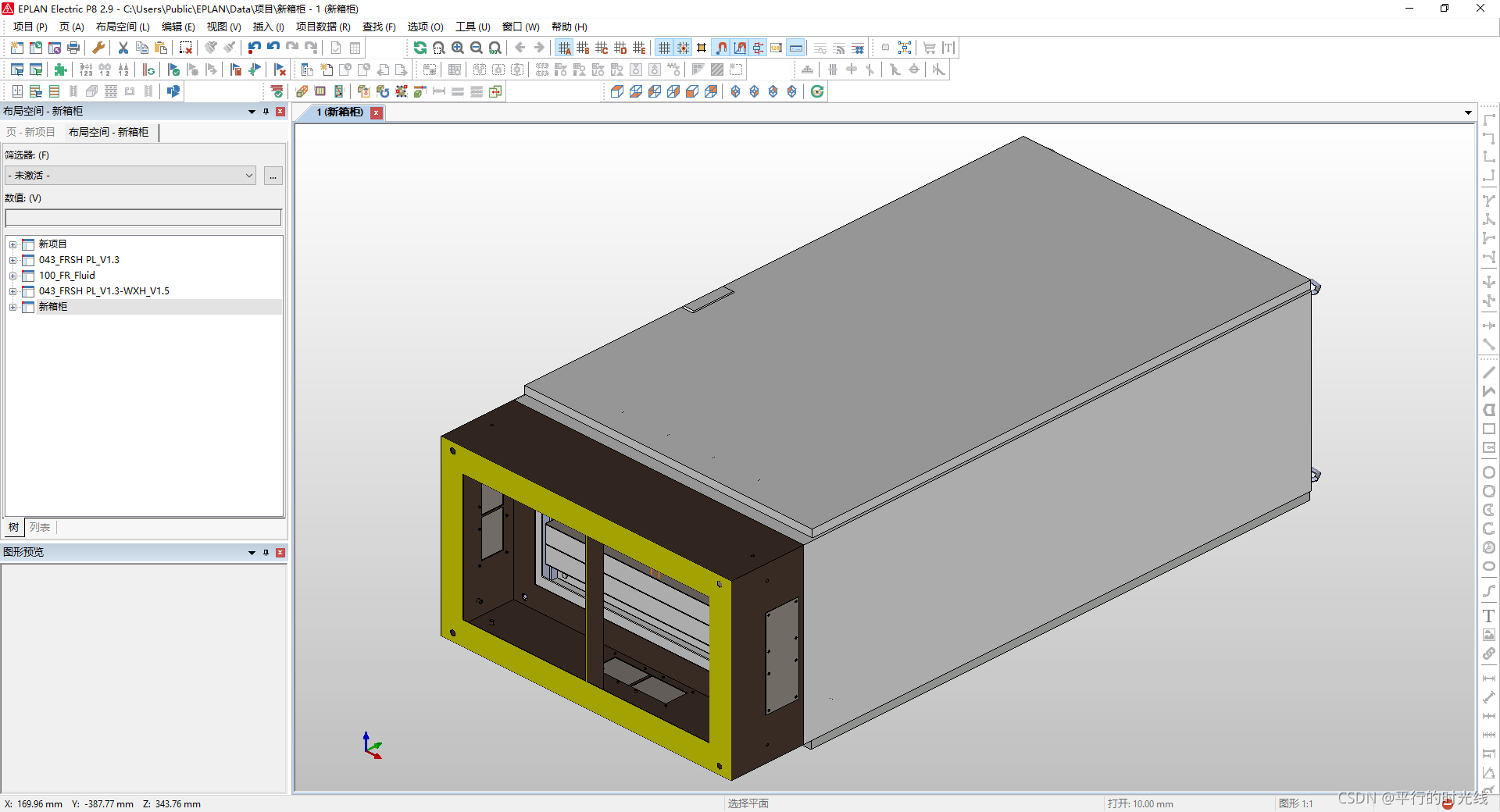Toggle grid A display
Viewport: 1500px width, 812px height.
click(x=564, y=48)
